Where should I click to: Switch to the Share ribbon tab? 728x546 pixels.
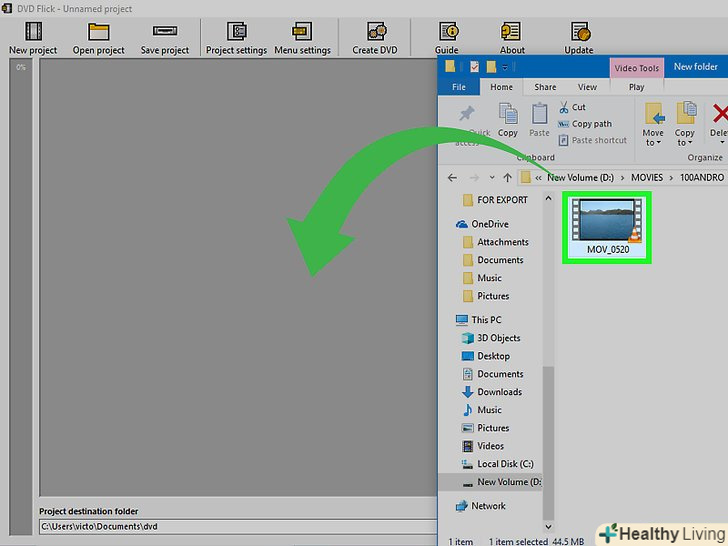[545, 87]
